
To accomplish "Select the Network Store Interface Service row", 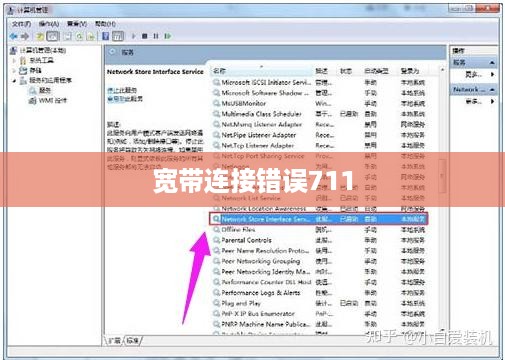I will point(319,219).
